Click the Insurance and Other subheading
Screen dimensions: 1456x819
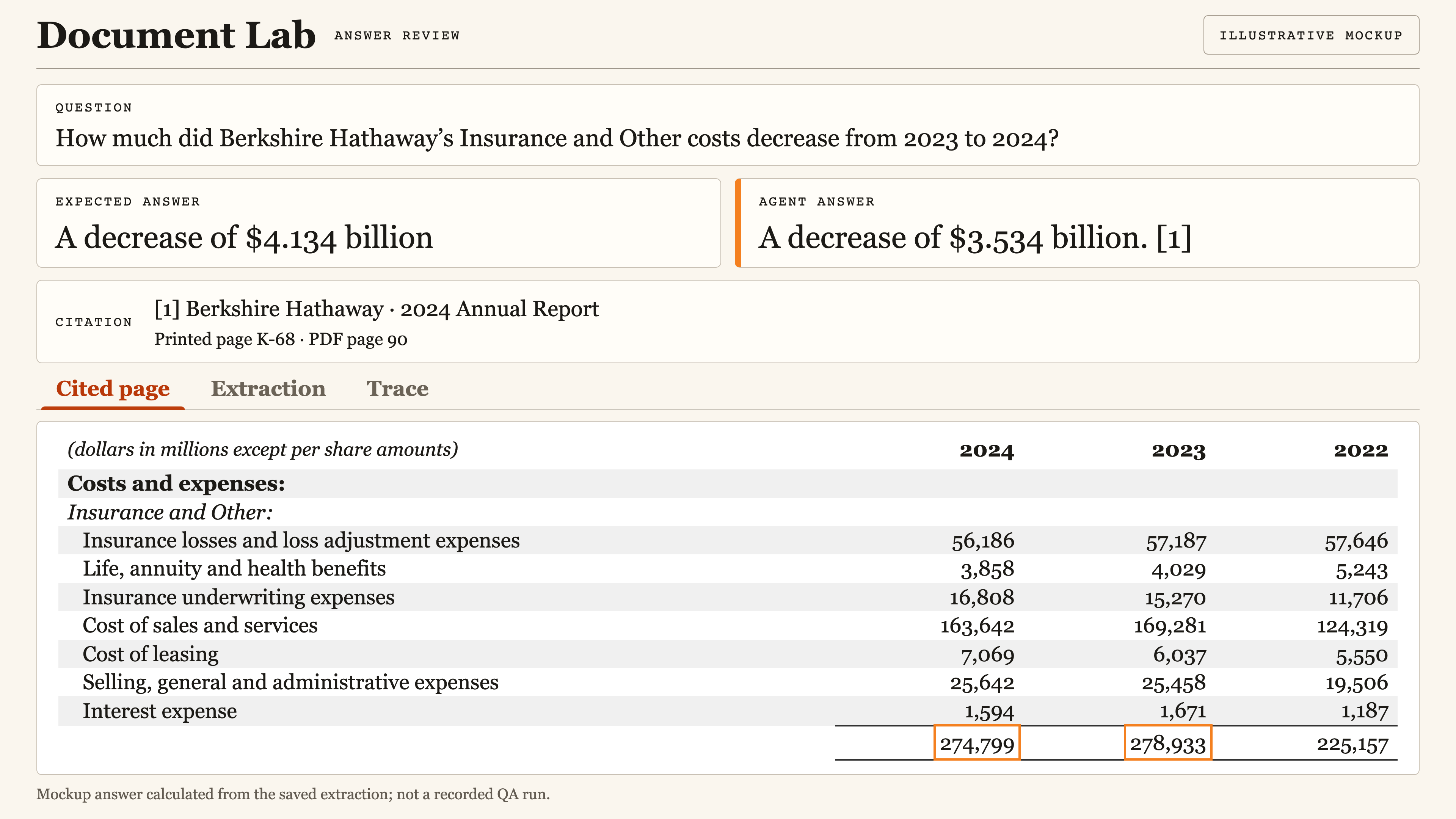pyautogui.click(x=169, y=512)
